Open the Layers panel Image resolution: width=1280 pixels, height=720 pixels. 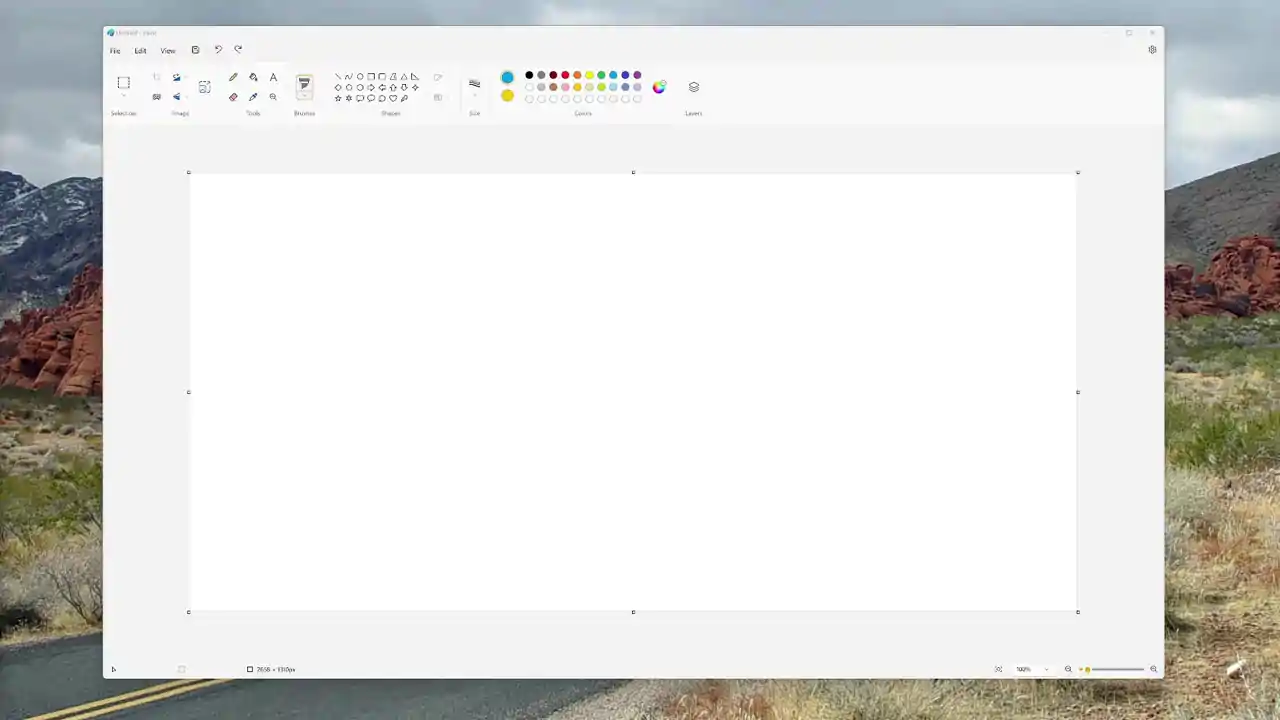pos(694,87)
